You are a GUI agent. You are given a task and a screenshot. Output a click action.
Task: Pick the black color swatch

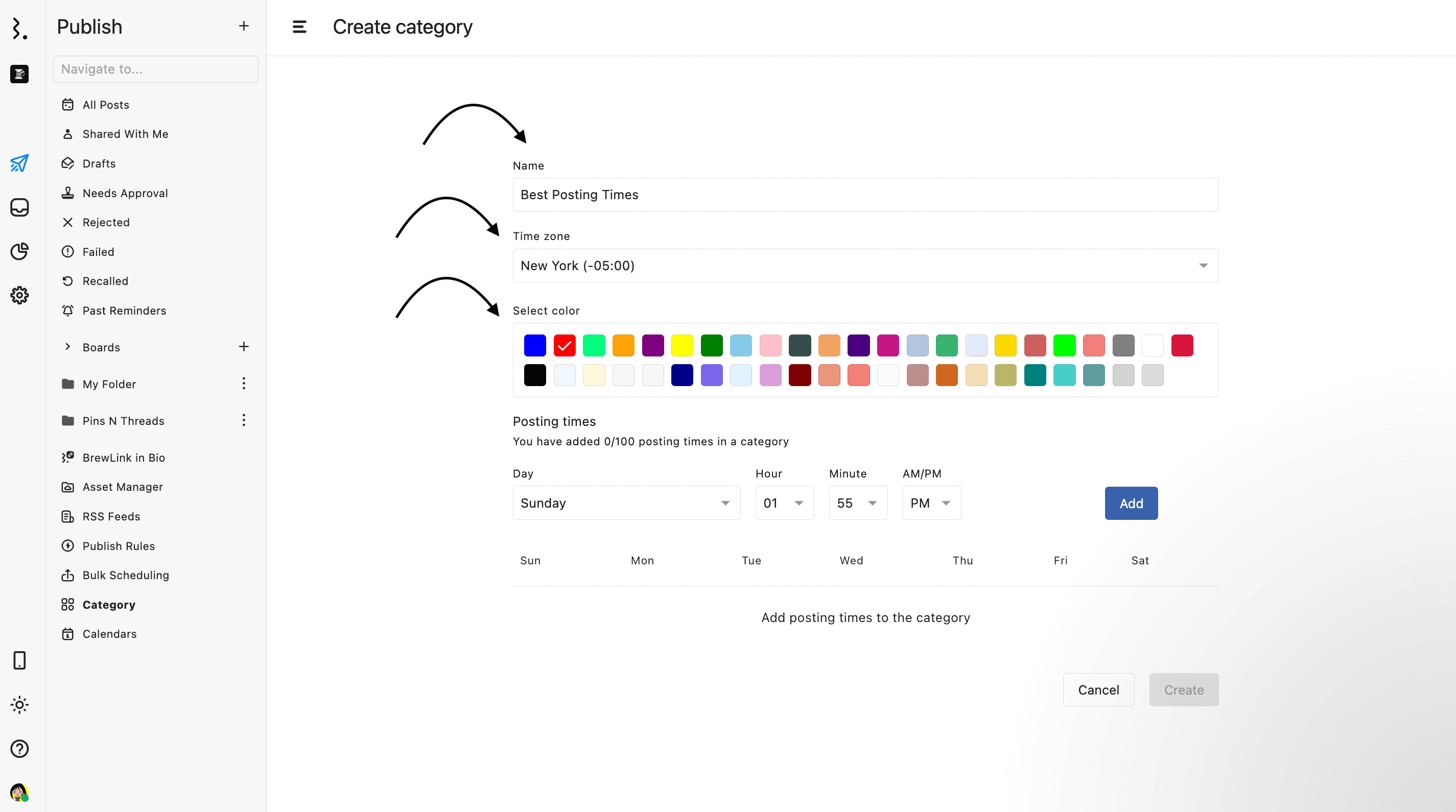535,375
